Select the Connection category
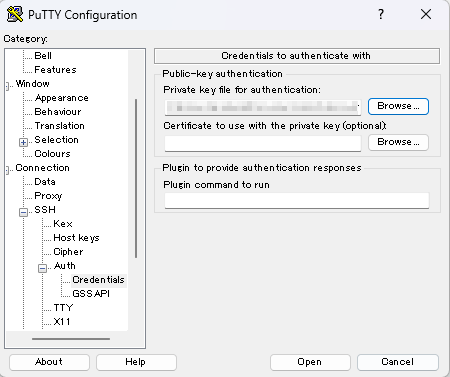Image resolution: width=450 pixels, height=377 pixels. 42,168
